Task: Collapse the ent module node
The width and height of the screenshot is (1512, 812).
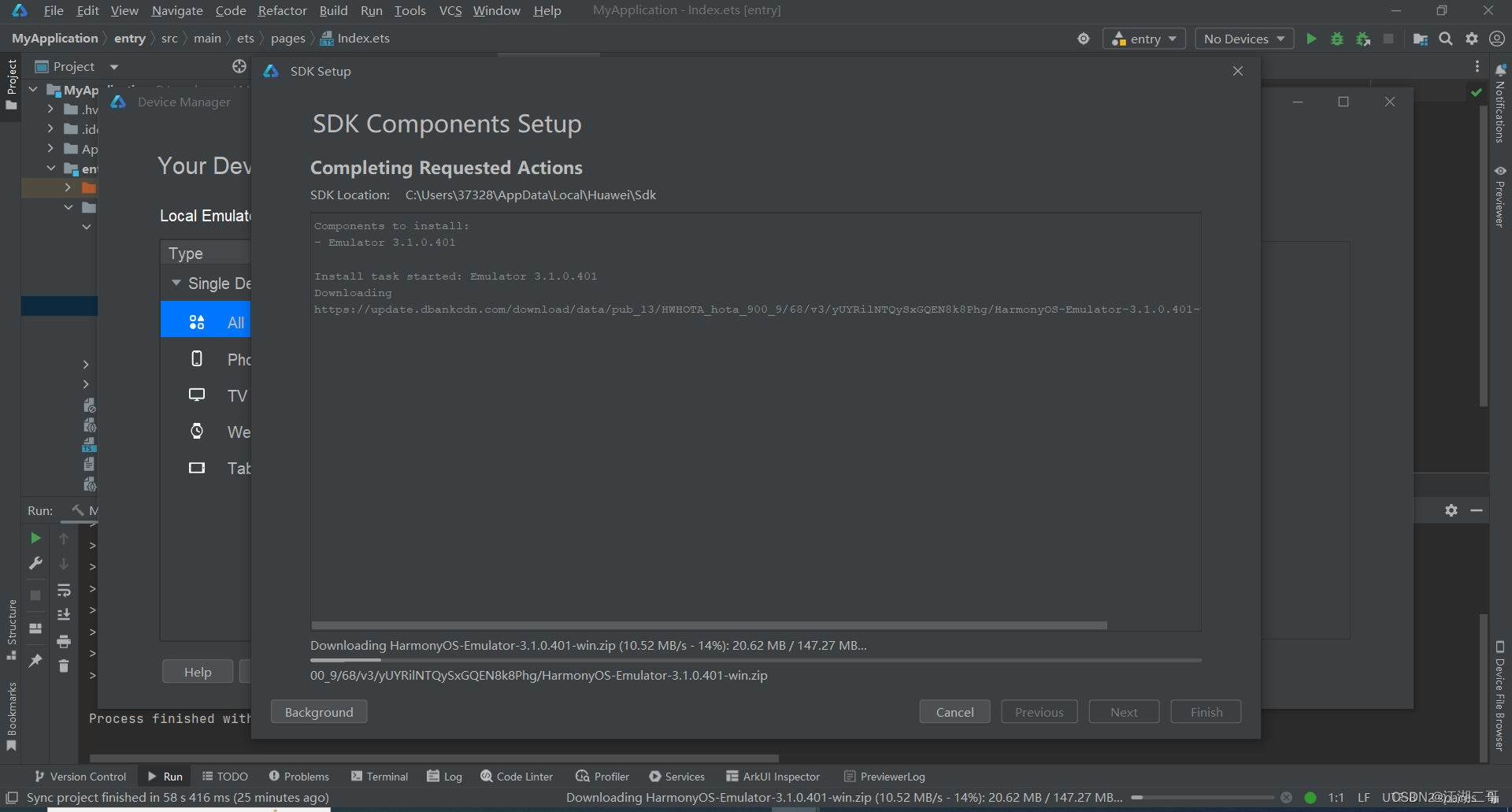Action: pyautogui.click(x=50, y=168)
